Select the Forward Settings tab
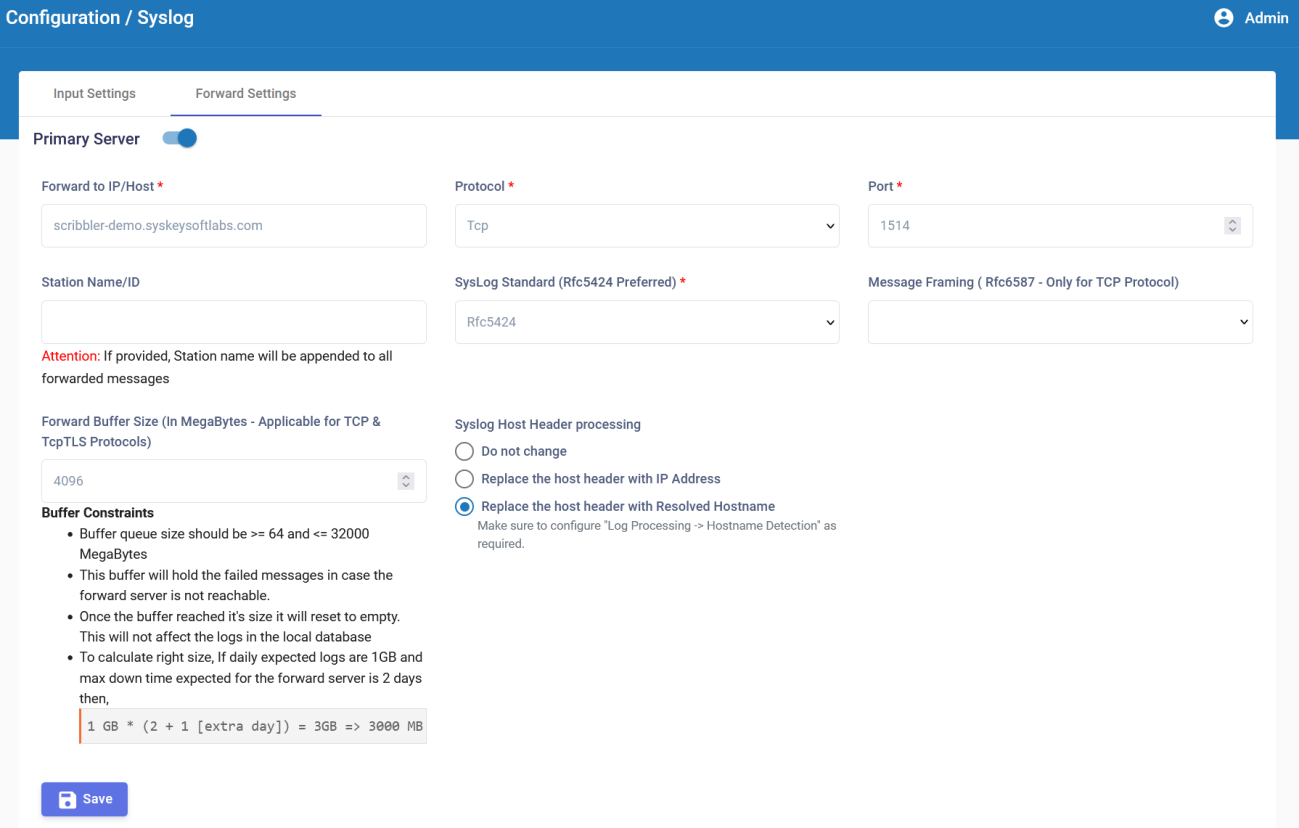1299x828 pixels. tap(245, 94)
